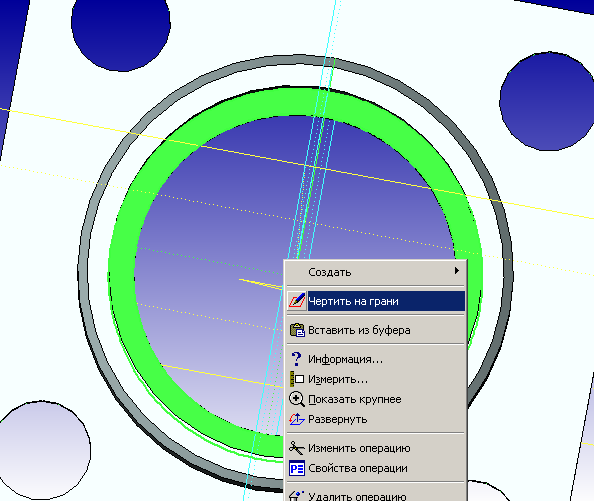Open Информация… entry
The image size is (594, 501).
[x=375, y=359]
